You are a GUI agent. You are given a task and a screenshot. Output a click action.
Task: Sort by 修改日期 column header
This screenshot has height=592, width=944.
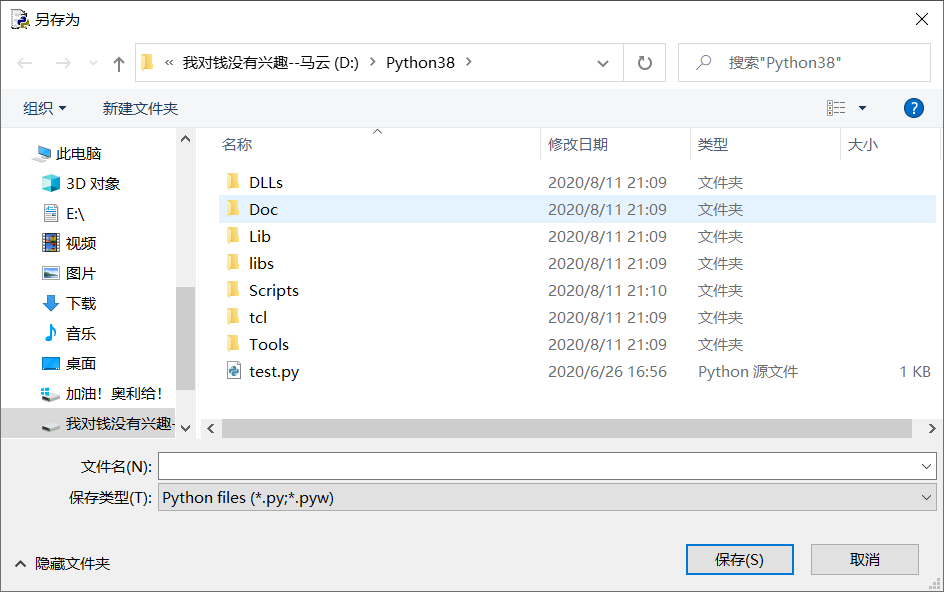click(x=578, y=145)
